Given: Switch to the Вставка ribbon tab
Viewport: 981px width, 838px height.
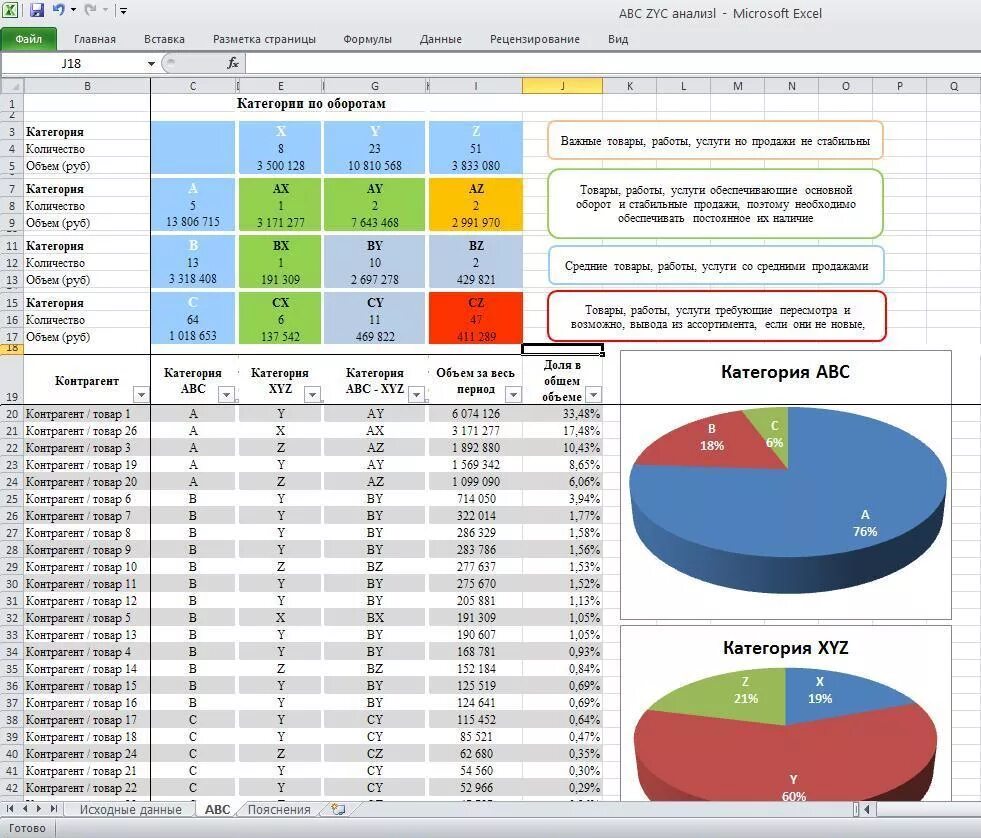Looking at the screenshot, I should coord(164,39).
